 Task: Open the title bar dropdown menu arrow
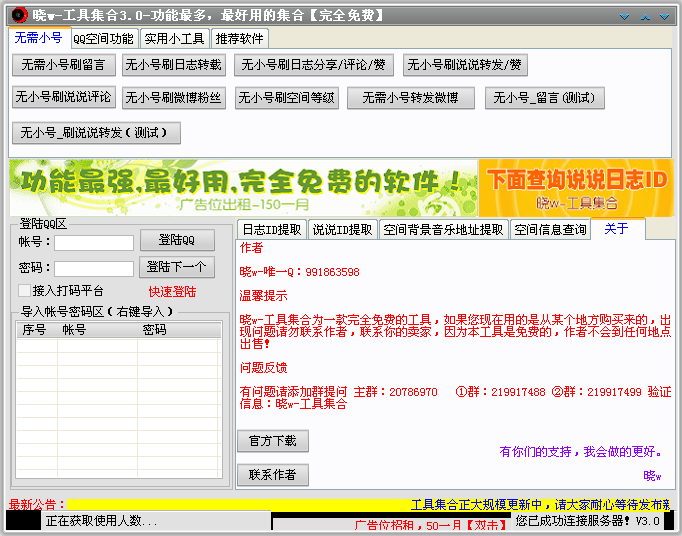pos(624,16)
